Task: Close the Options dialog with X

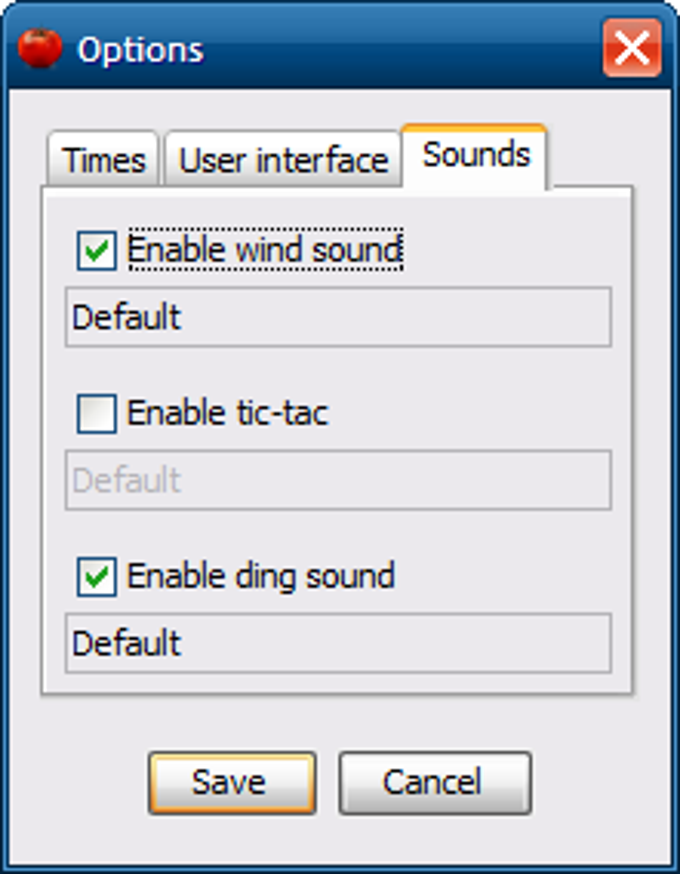Action: tap(632, 48)
